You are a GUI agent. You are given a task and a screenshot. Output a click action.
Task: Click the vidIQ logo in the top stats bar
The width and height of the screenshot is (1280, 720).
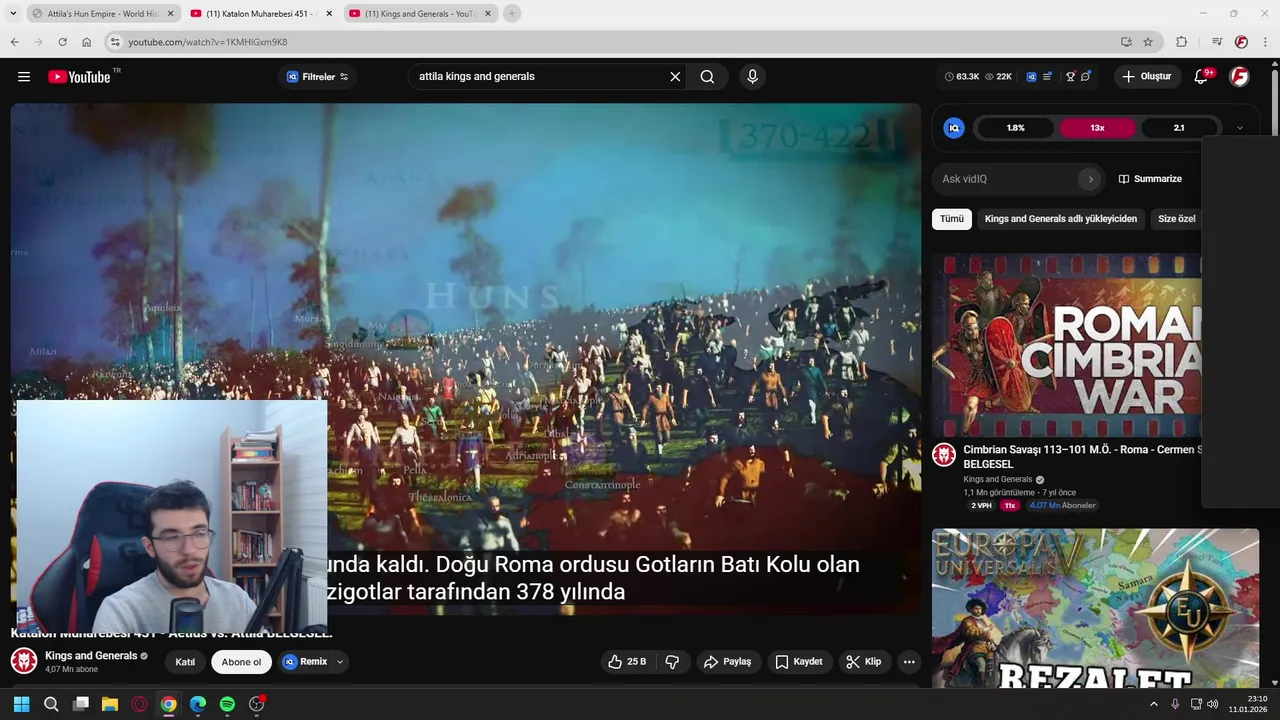[1031, 76]
